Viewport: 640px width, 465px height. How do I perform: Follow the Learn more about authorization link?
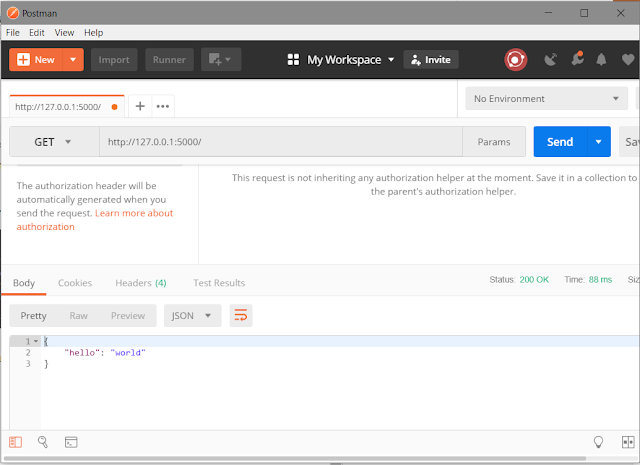point(134,213)
